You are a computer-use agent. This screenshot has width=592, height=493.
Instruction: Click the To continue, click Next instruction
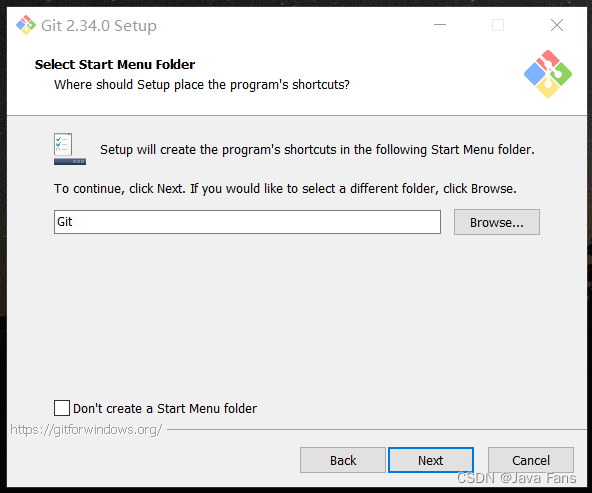pos(285,188)
